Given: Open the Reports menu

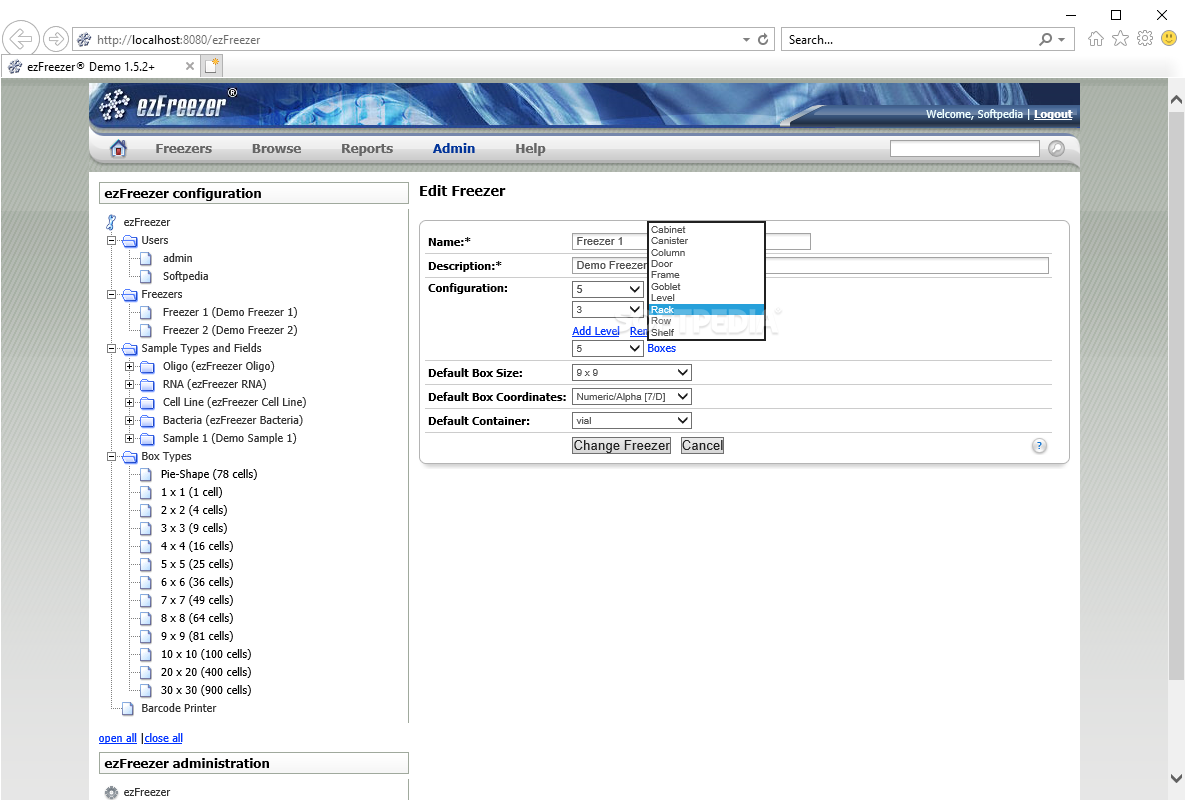Looking at the screenshot, I should (x=367, y=148).
